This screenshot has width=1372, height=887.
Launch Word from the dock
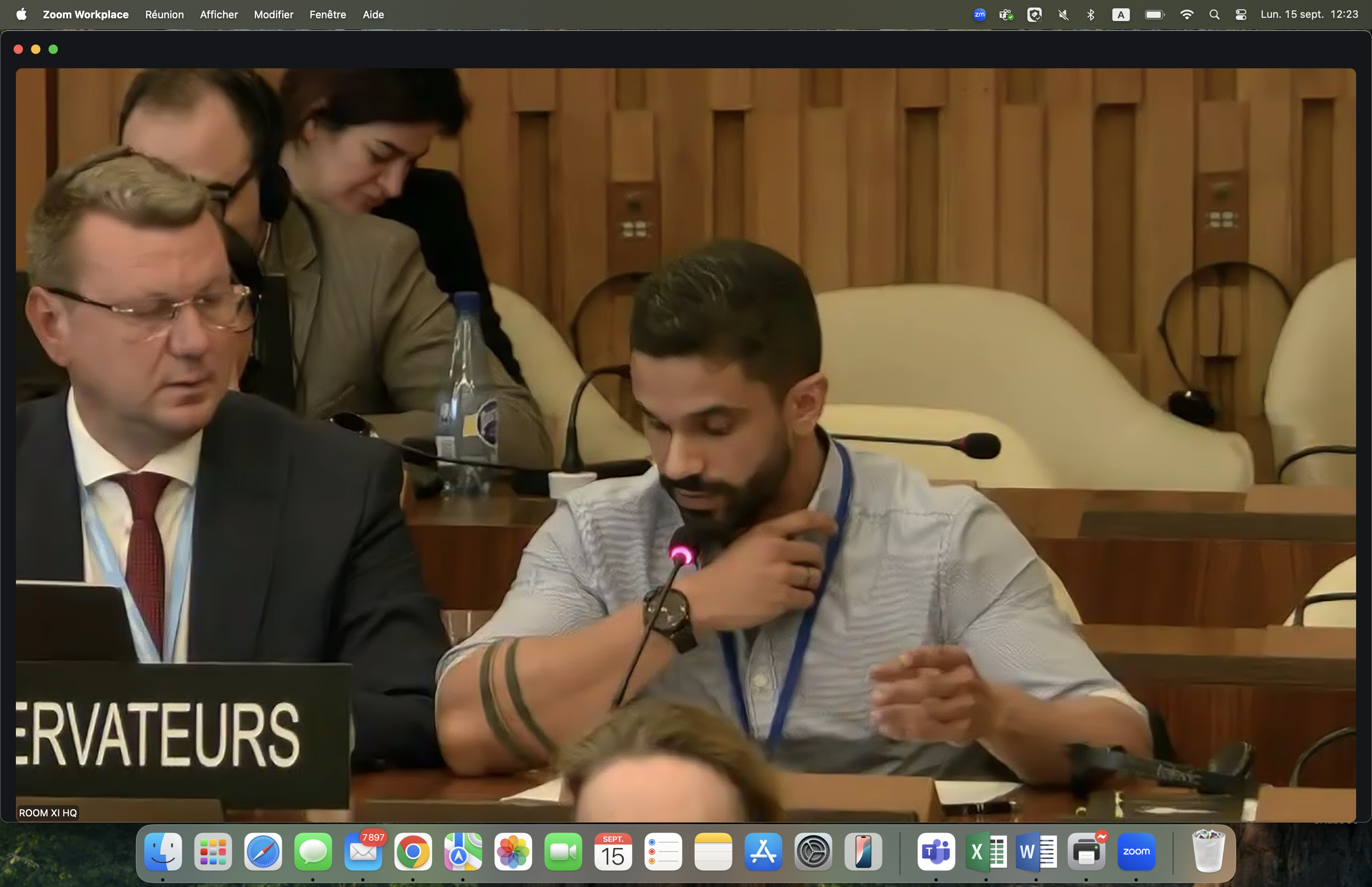(x=1036, y=851)
